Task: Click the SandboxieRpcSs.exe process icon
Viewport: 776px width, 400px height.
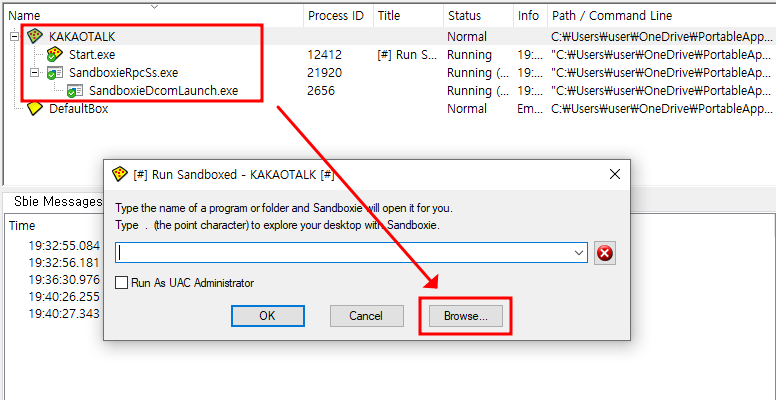Action: click(54, 73)
